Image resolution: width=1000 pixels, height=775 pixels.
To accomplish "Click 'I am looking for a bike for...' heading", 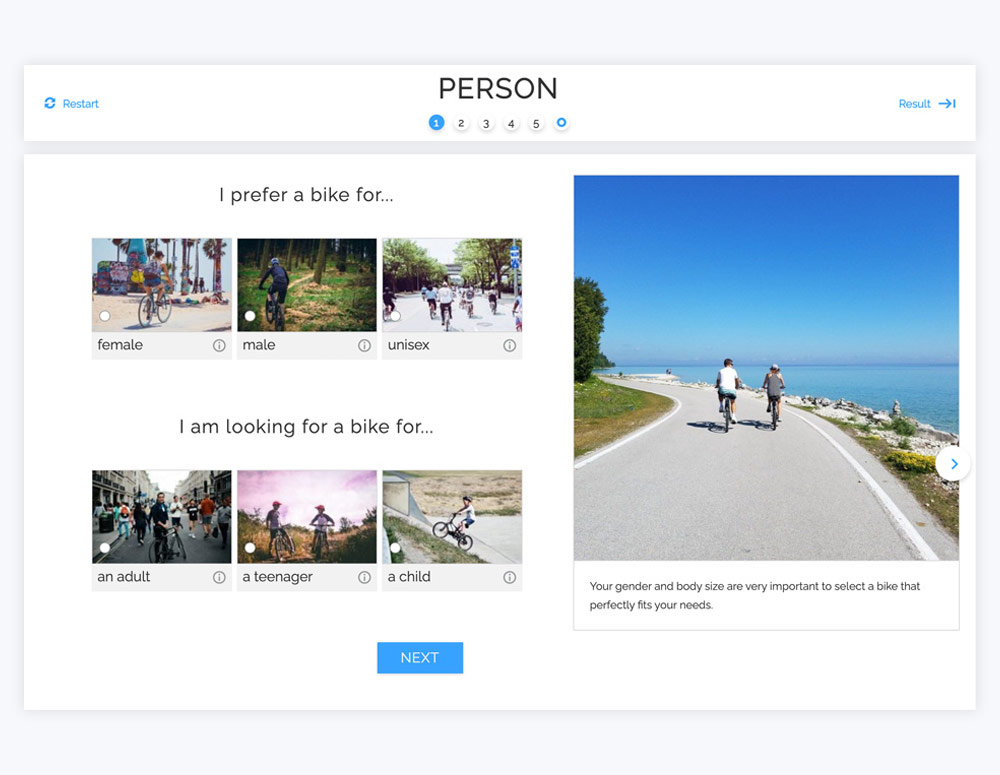I will (306, 426).
